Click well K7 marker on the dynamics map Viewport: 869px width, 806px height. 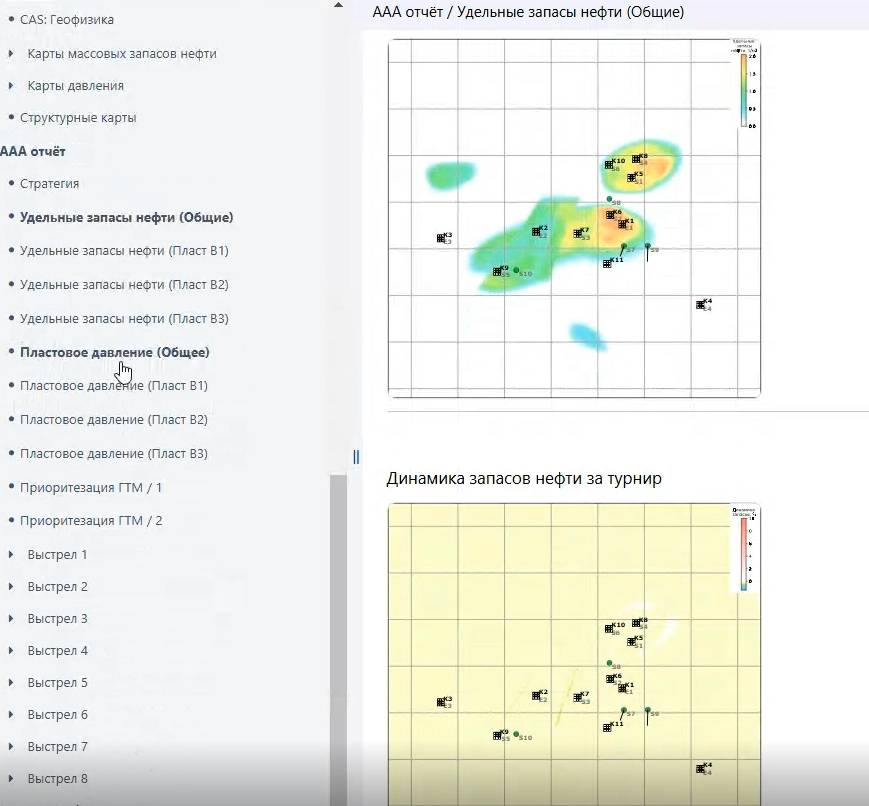pos(577,697)
